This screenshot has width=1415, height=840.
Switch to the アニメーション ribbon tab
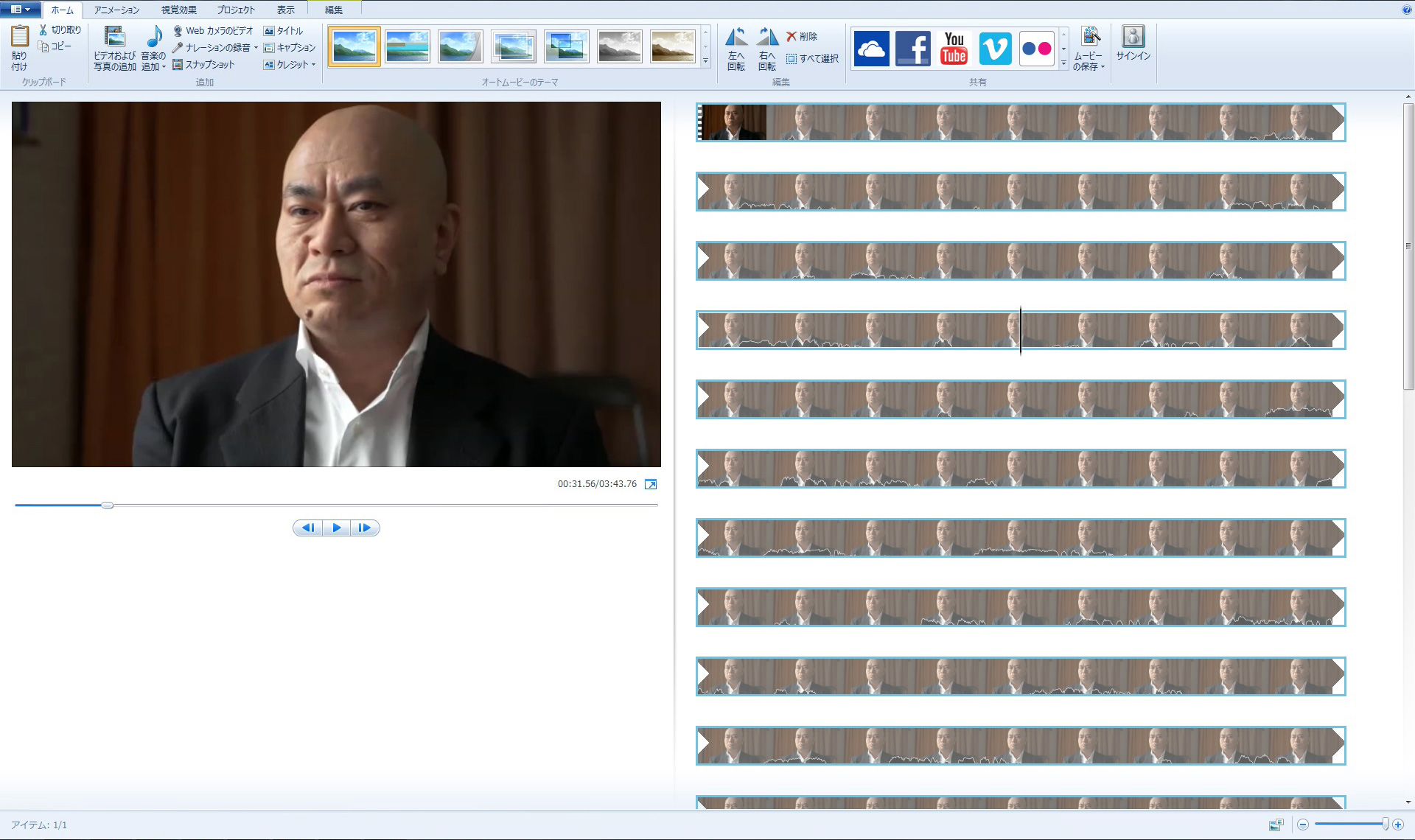(115, 10)
